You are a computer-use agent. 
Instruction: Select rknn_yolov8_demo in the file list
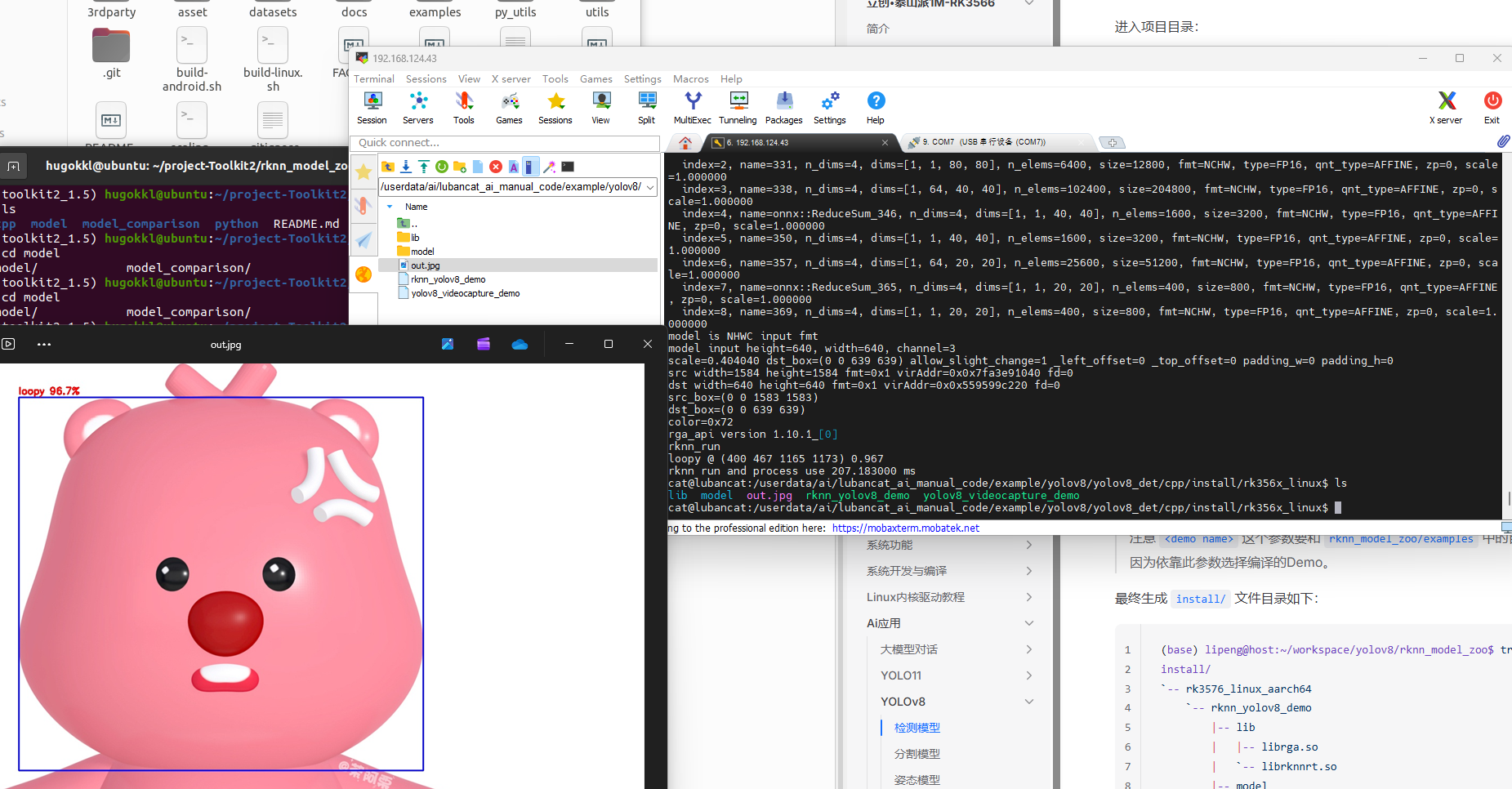448,279
